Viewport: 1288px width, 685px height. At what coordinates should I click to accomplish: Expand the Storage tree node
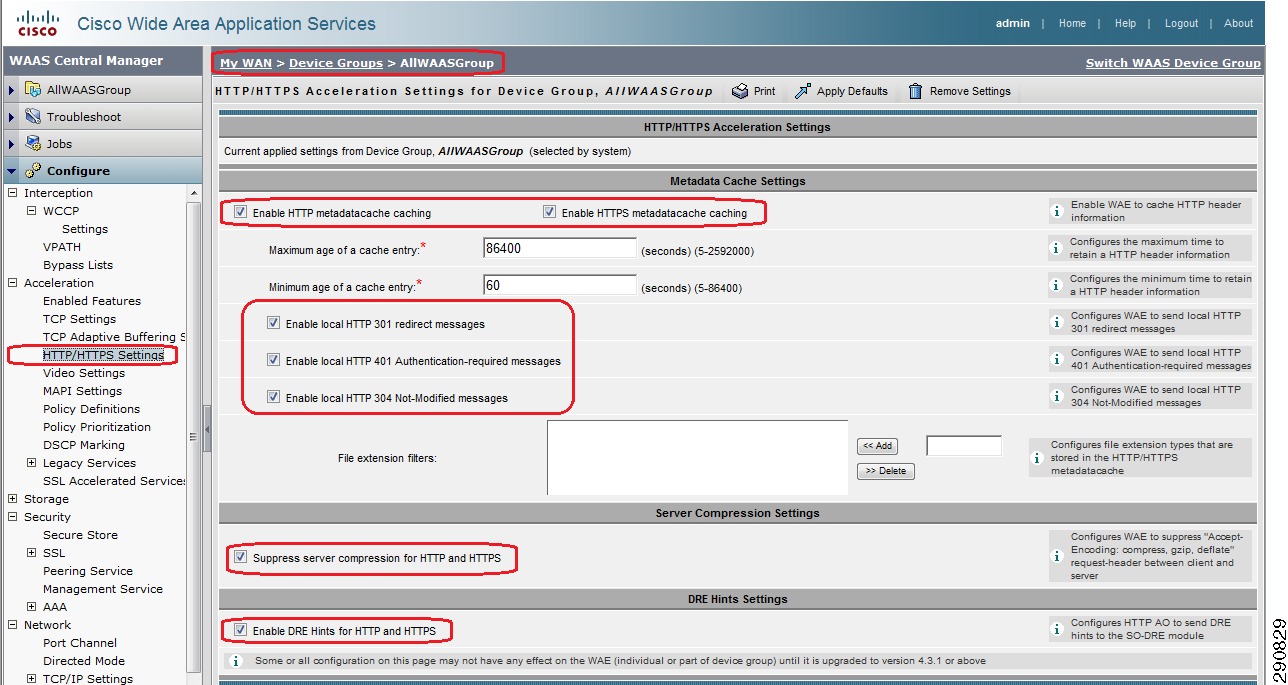click(x=13, y=499)
